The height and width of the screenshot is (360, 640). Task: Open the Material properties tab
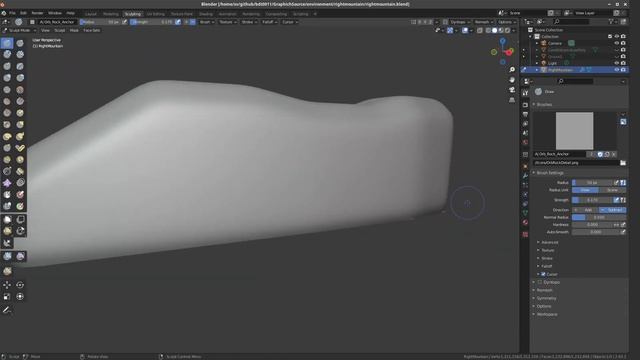coord(525,222)
